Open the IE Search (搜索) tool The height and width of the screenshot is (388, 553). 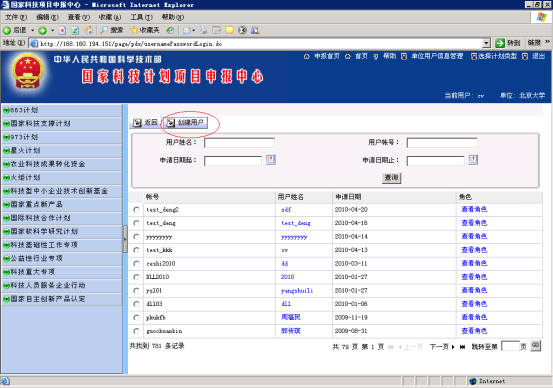coord(111,30)
